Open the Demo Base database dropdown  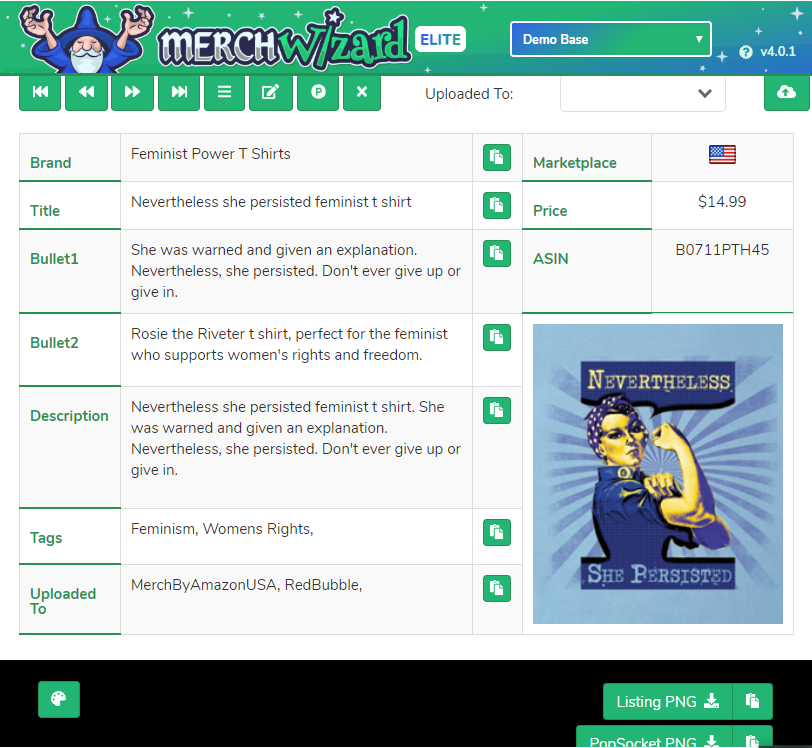tap(611, 39)
